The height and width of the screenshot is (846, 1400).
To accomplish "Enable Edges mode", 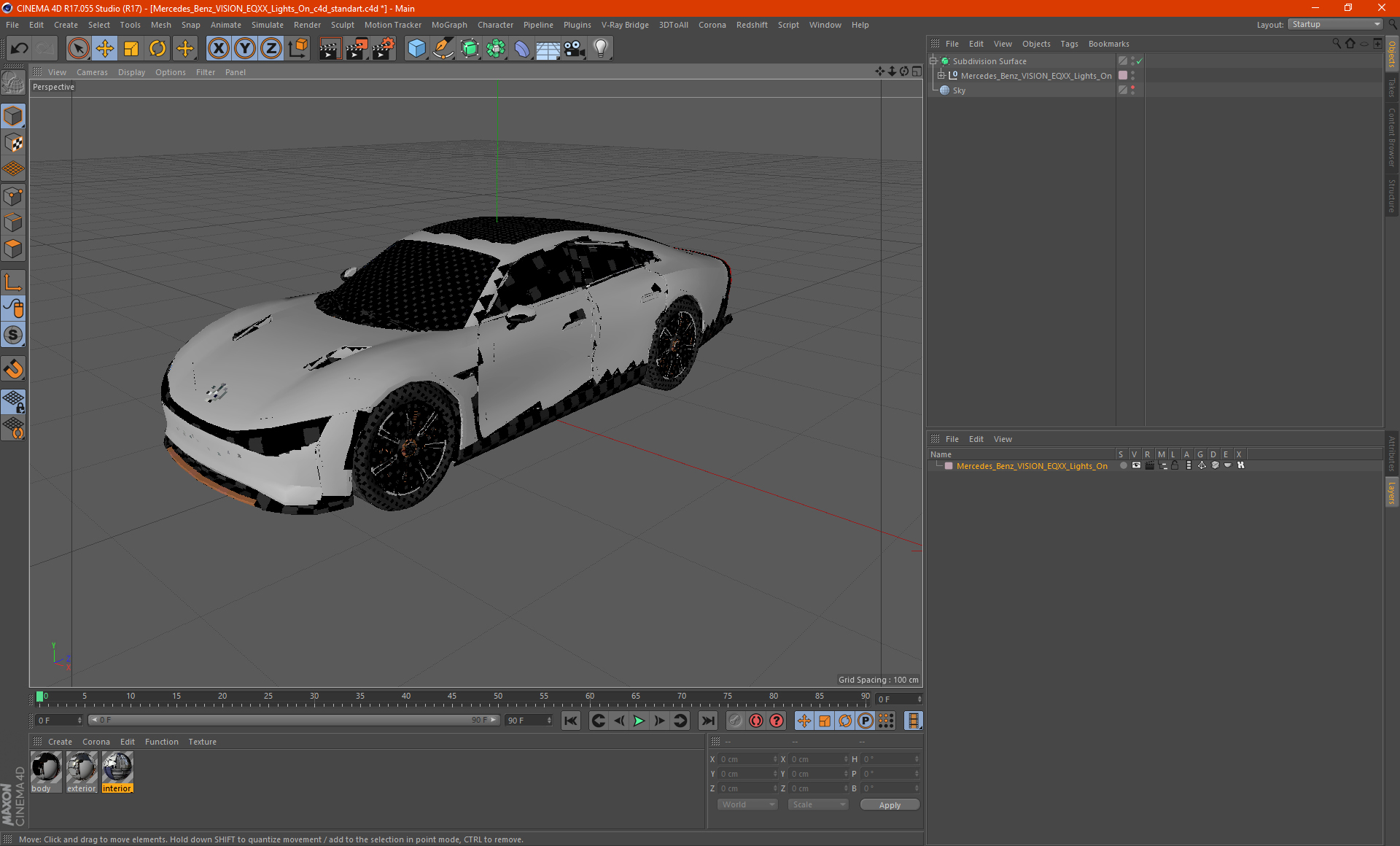I will 14,222.
